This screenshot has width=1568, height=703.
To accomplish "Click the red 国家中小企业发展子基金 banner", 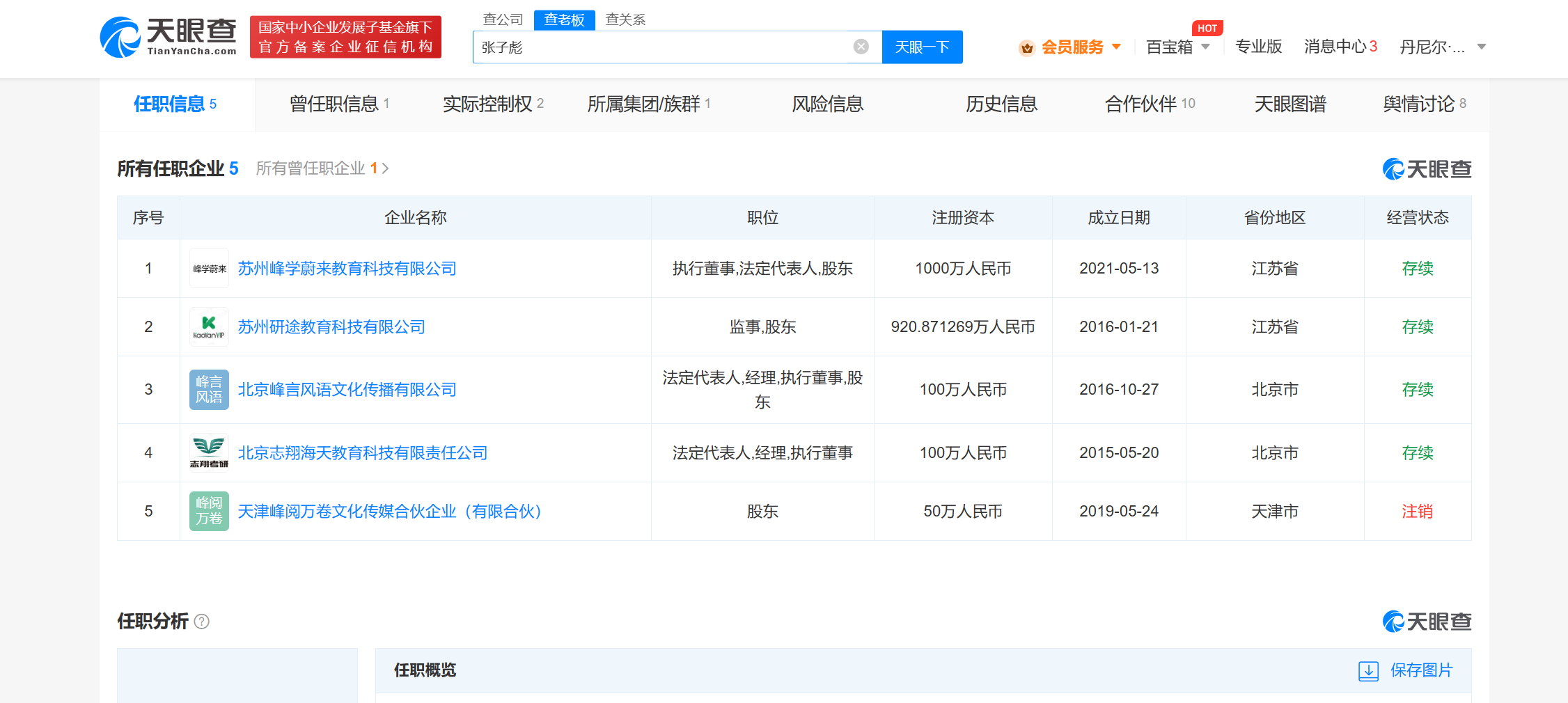I will point(345,37).
